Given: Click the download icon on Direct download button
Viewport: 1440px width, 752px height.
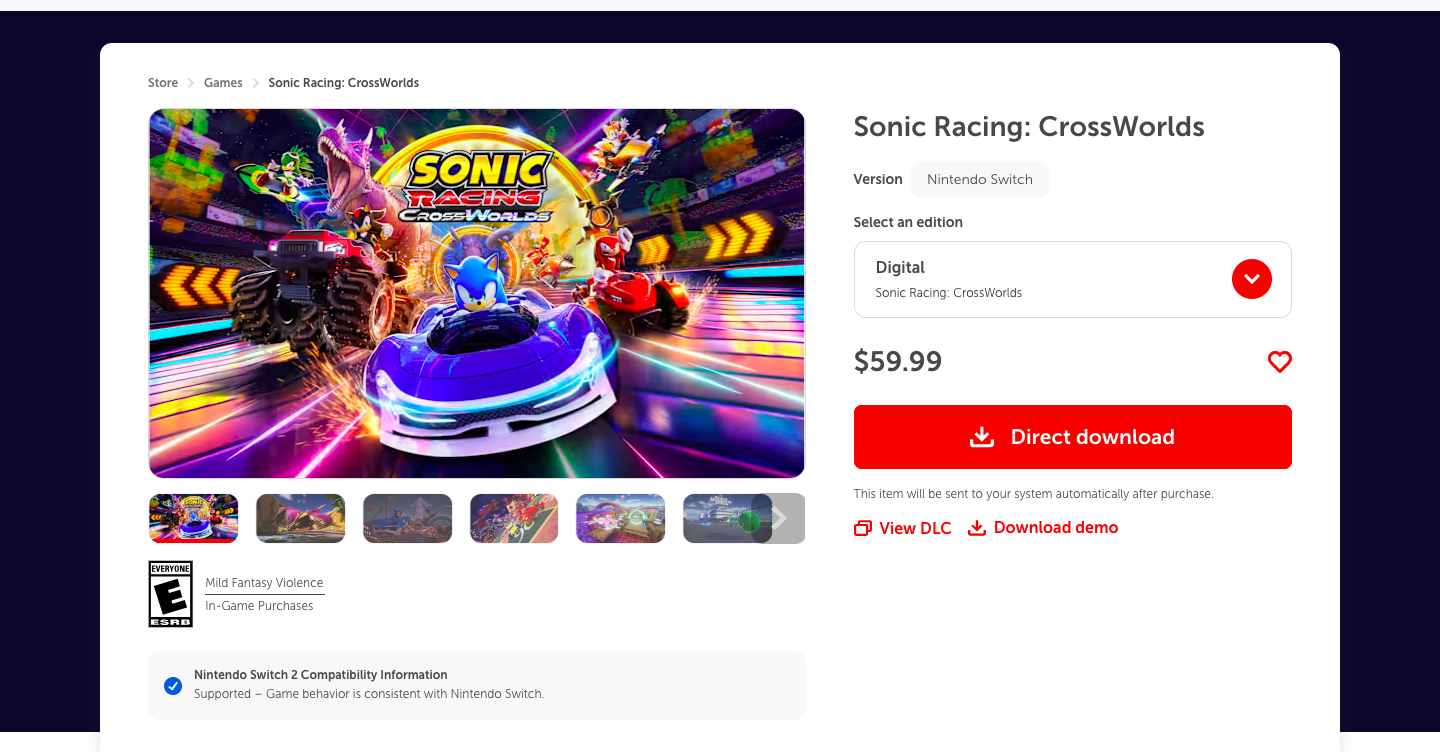Looking at the screenshot, I should coord(982,437).
